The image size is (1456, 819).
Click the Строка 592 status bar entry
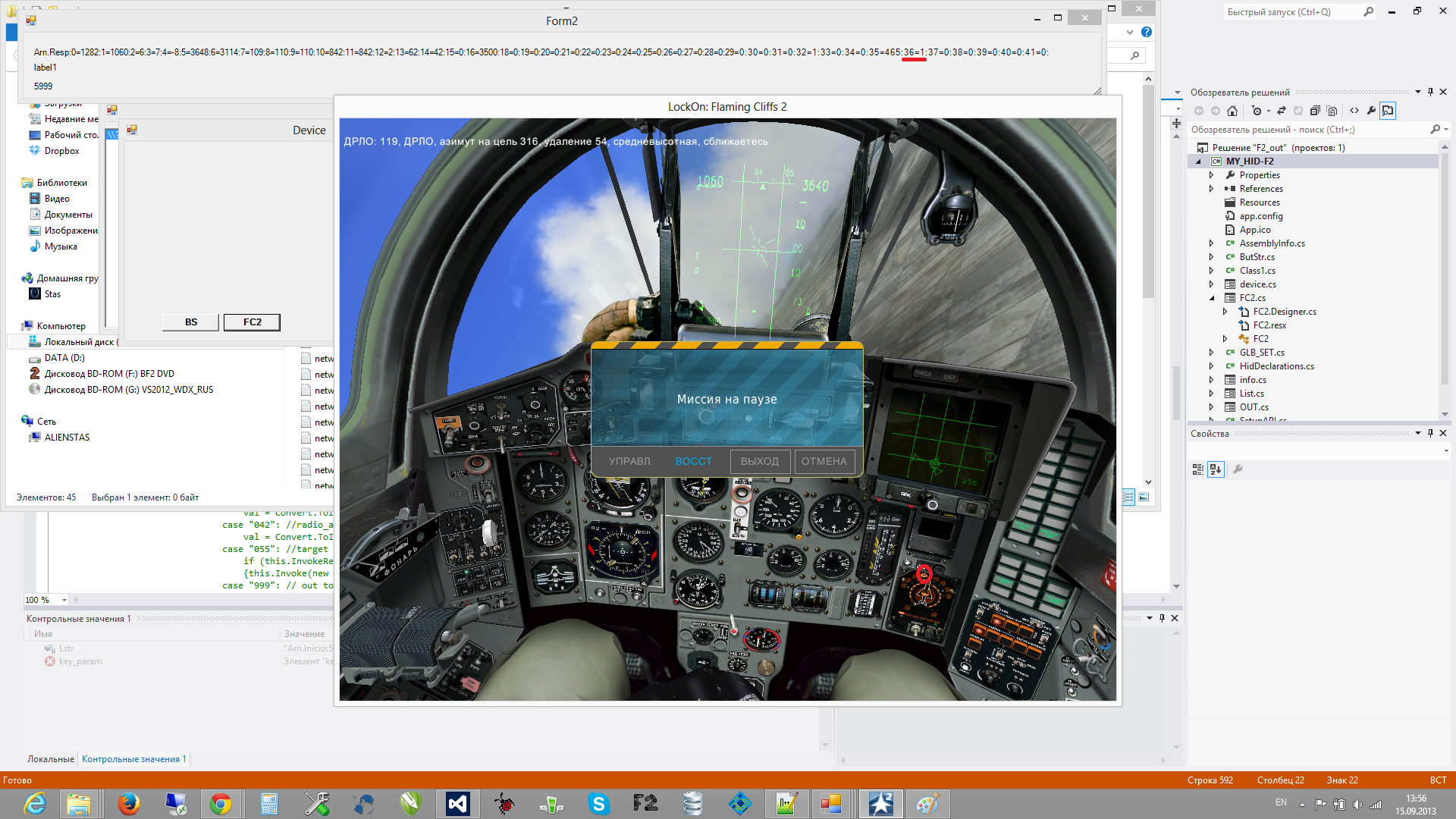[1210, 780]
